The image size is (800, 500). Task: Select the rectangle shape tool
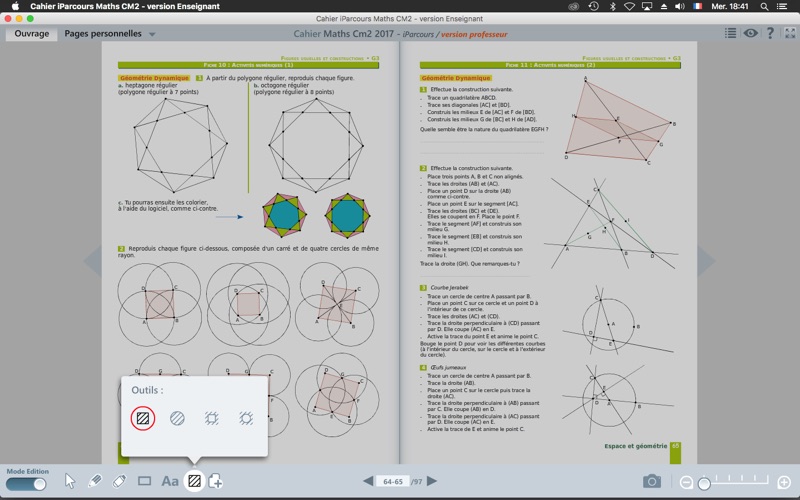point(144,481)
